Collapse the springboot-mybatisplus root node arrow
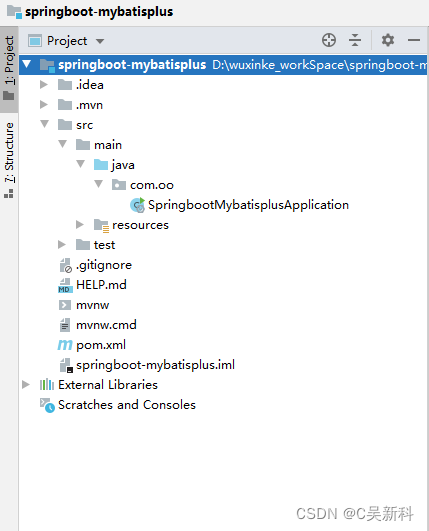This screenshot has width=429, height=531. pyautogui.click(x=27, y=64)
